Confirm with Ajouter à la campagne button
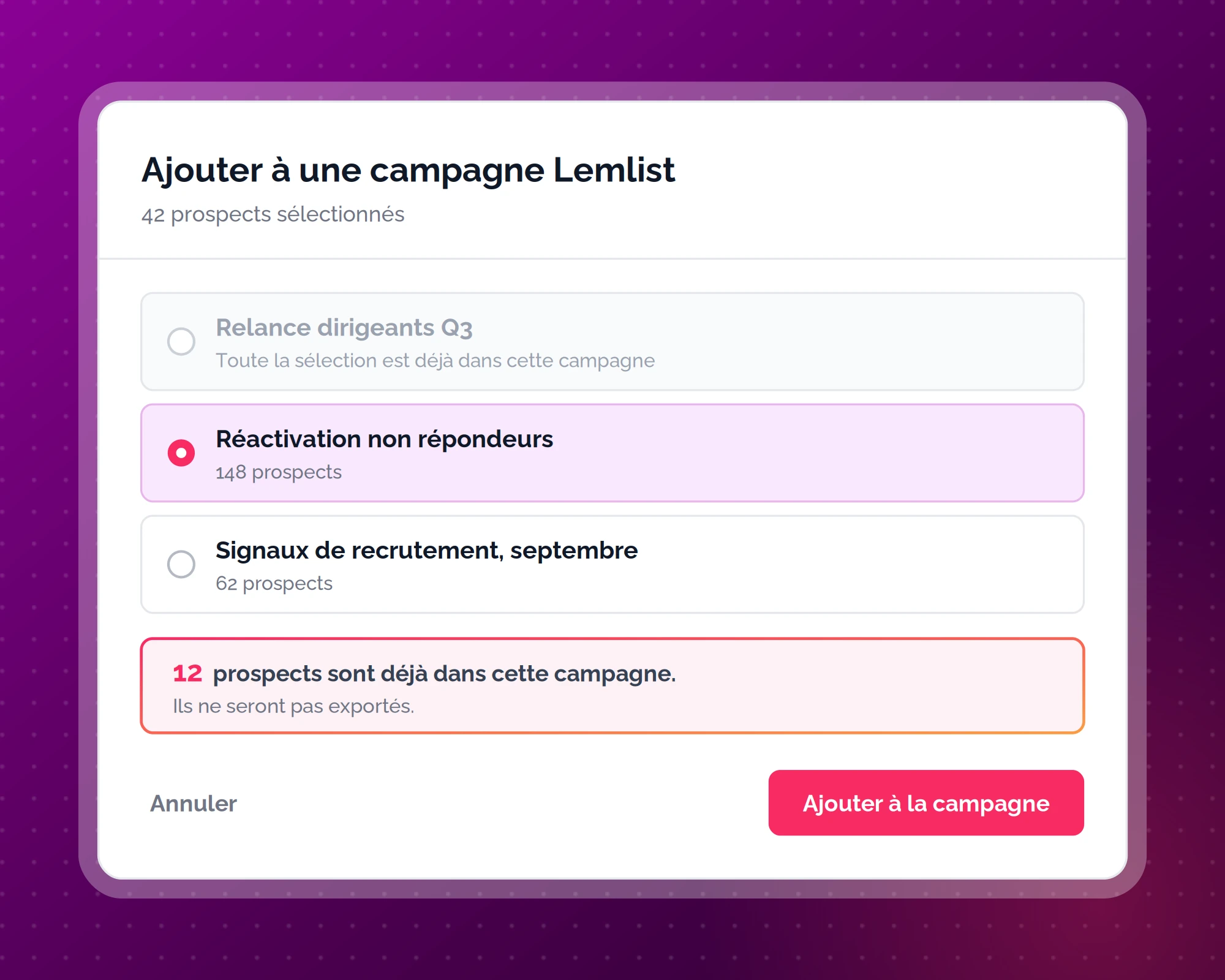 [x=926, y=802]
